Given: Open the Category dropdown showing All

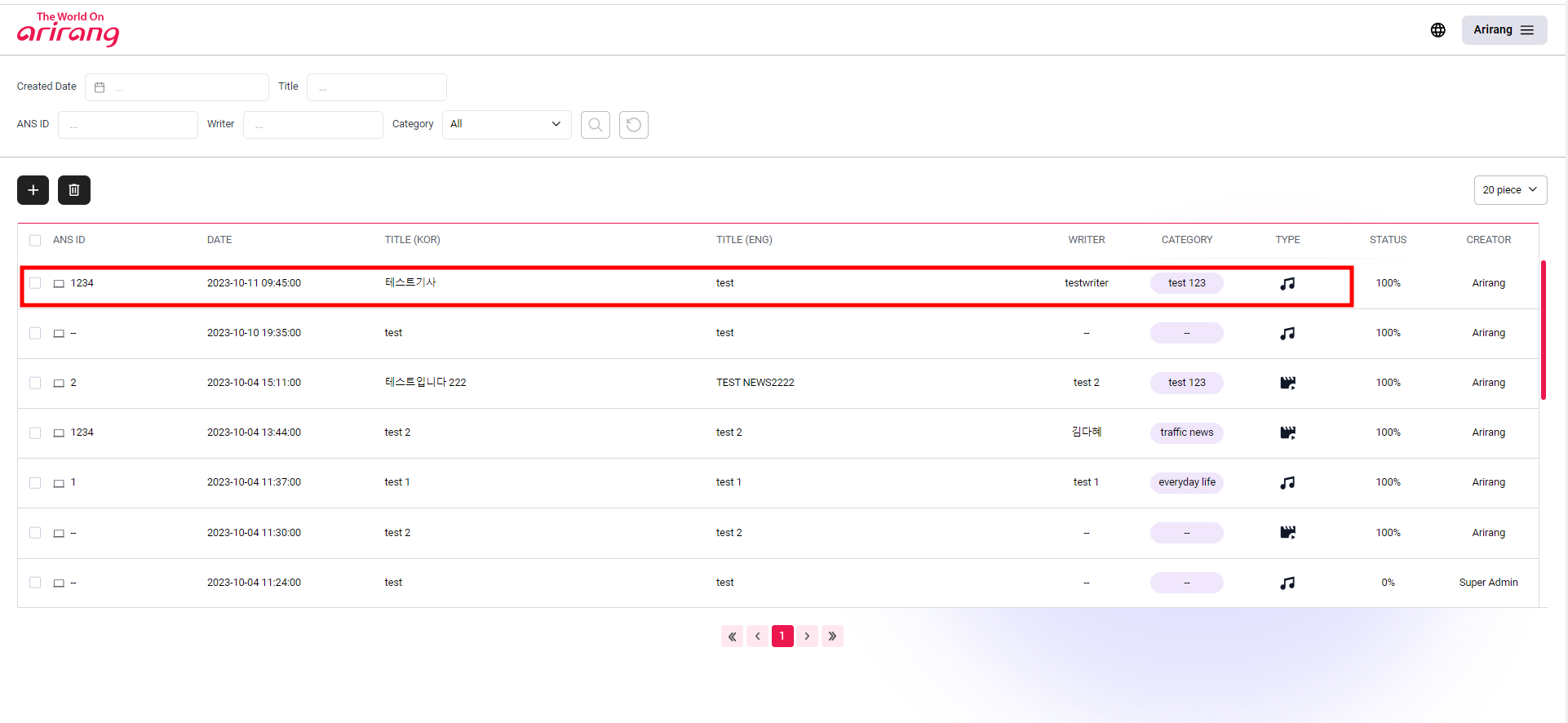Looking at the screenshot, I should coord(506,125).
